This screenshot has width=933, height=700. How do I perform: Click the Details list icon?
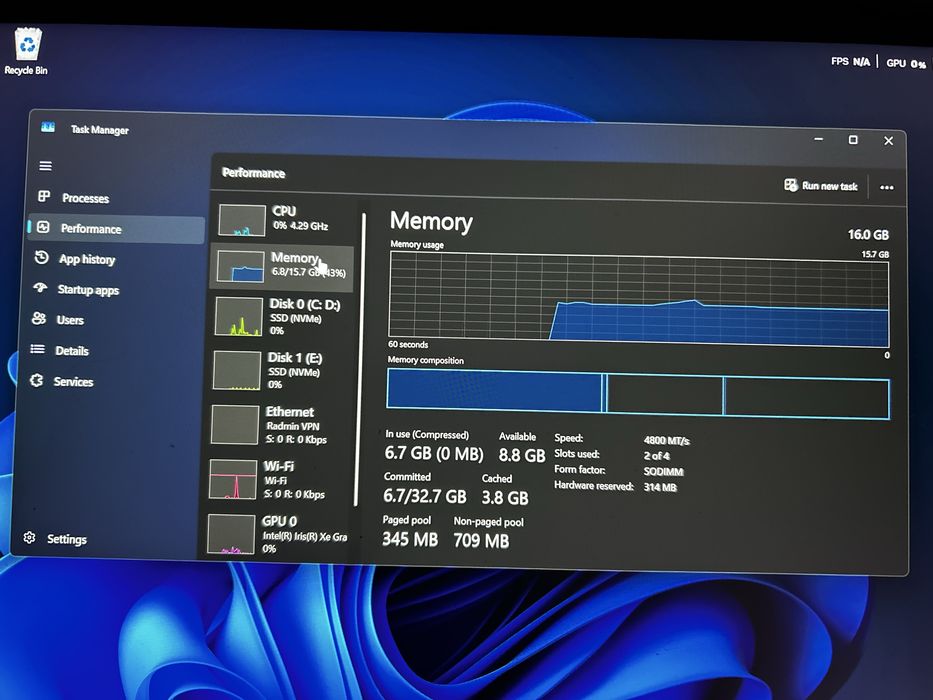37,349
